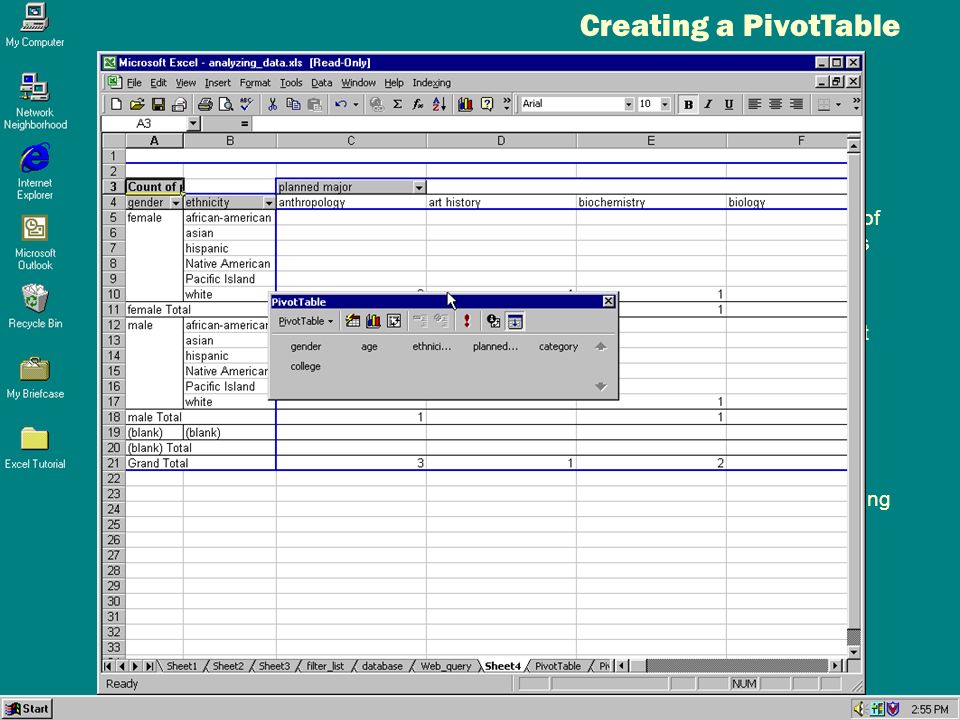Image resolution: width=960 pixels, height=720 pixels.
Task: Switch to the database sheet tab
Action: (382, 666)
